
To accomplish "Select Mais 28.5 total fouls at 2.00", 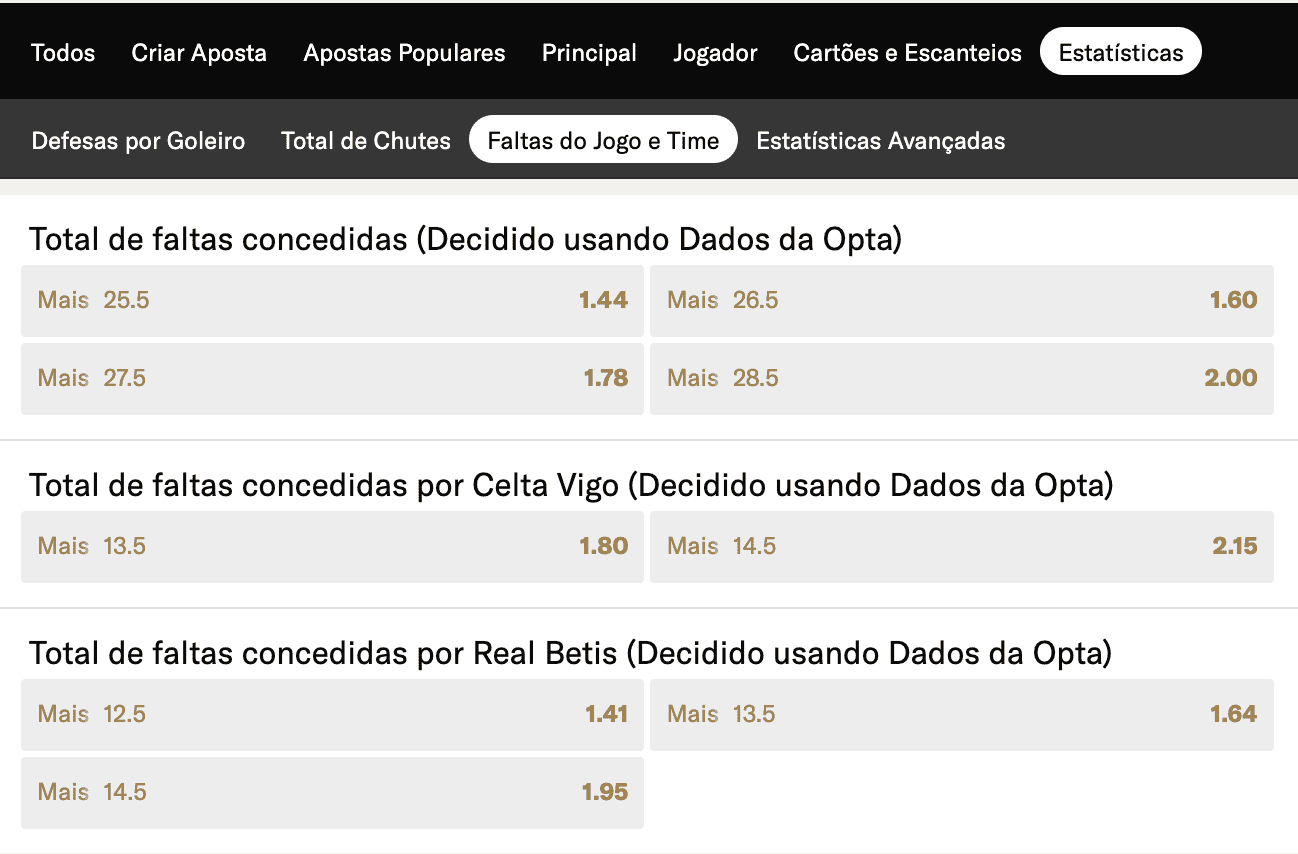I will [961, 378].
